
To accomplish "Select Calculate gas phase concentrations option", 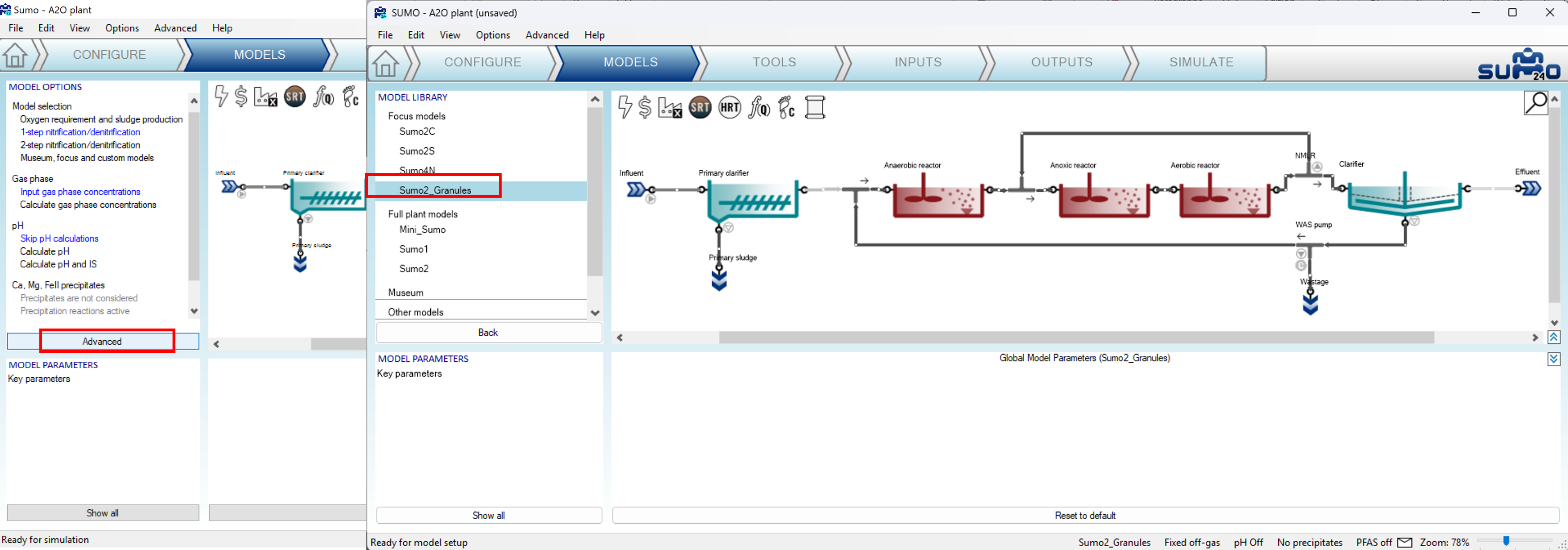I will click(x=88, y=205).
